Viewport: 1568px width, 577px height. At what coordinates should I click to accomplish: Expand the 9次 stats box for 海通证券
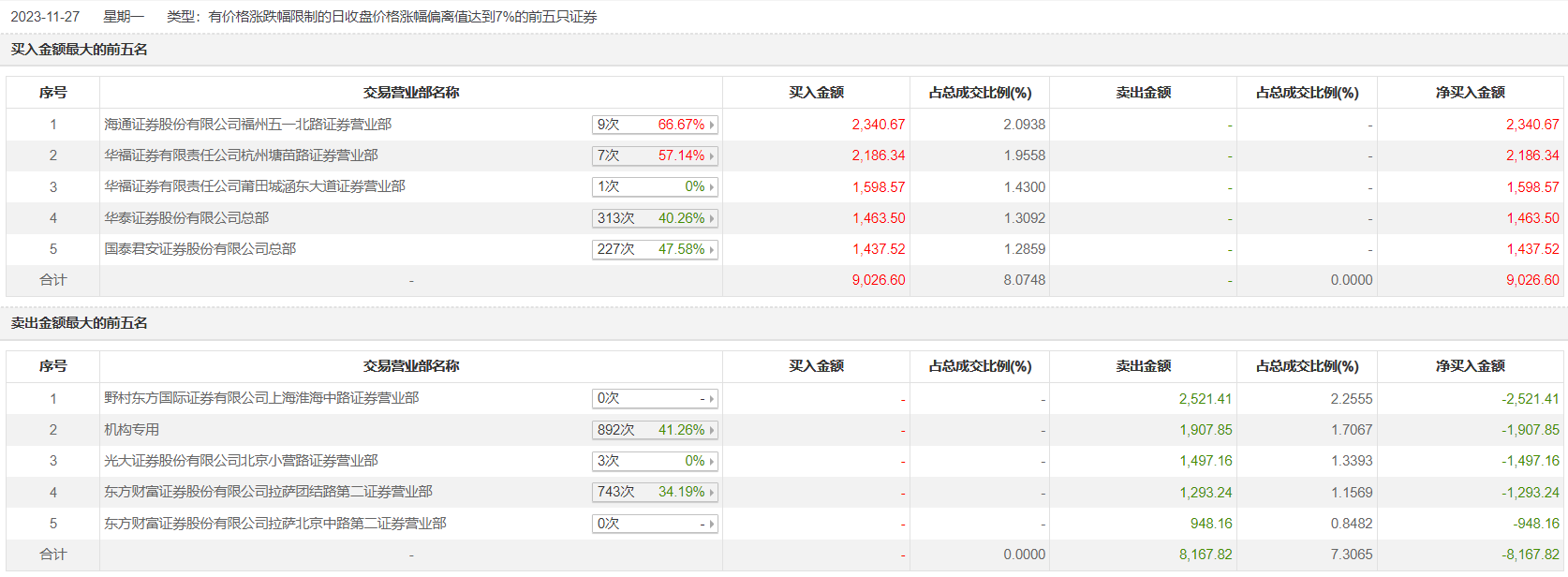pos(654,125)
